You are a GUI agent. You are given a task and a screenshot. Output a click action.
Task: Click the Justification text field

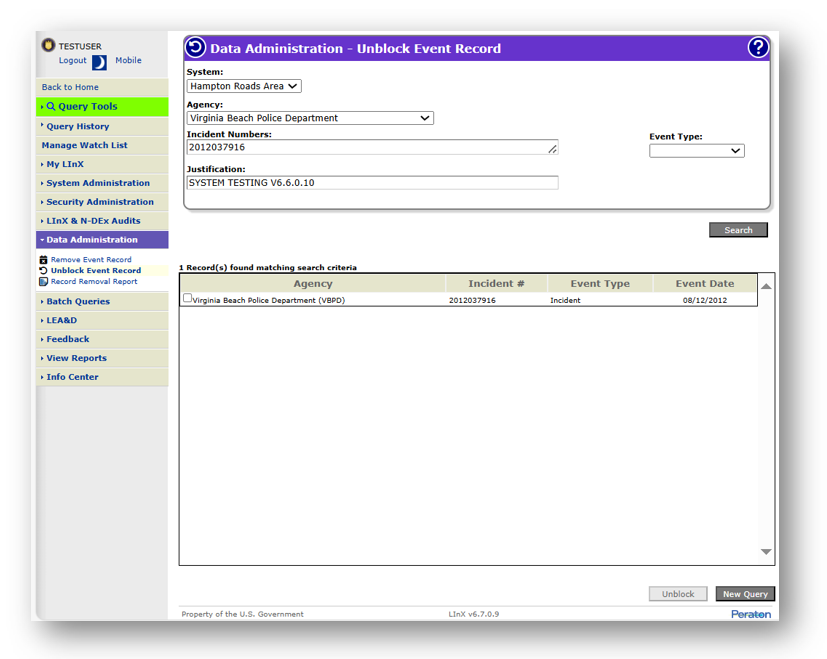coord(372,183)
